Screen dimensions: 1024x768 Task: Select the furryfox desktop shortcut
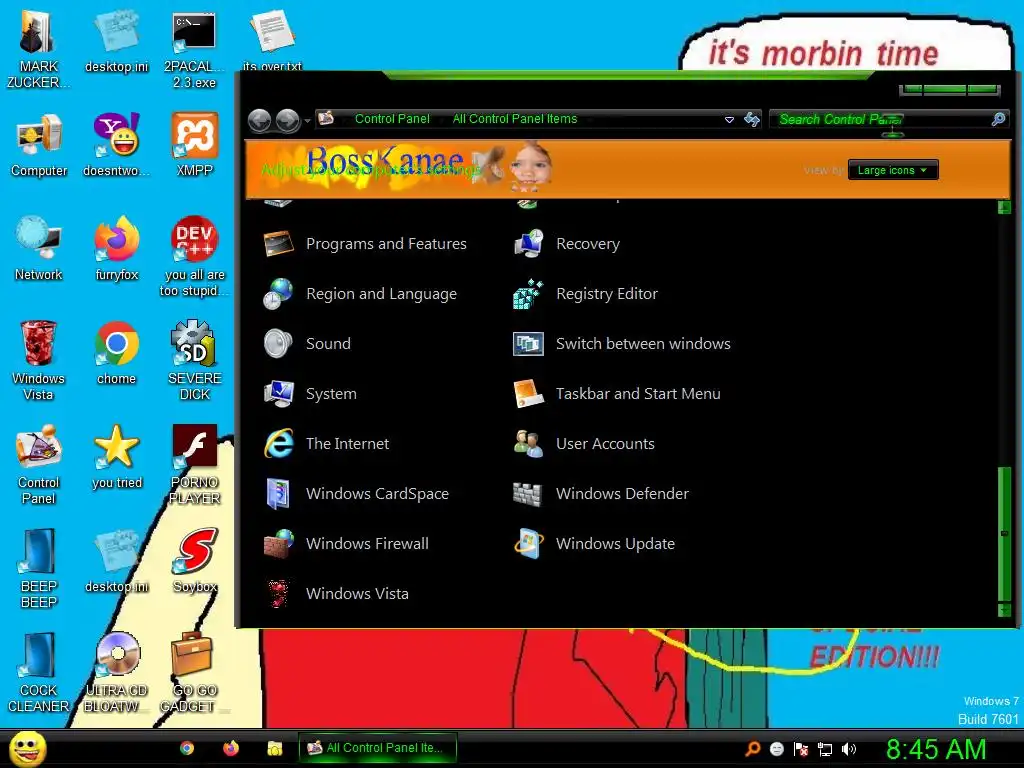tap(117, 248)
